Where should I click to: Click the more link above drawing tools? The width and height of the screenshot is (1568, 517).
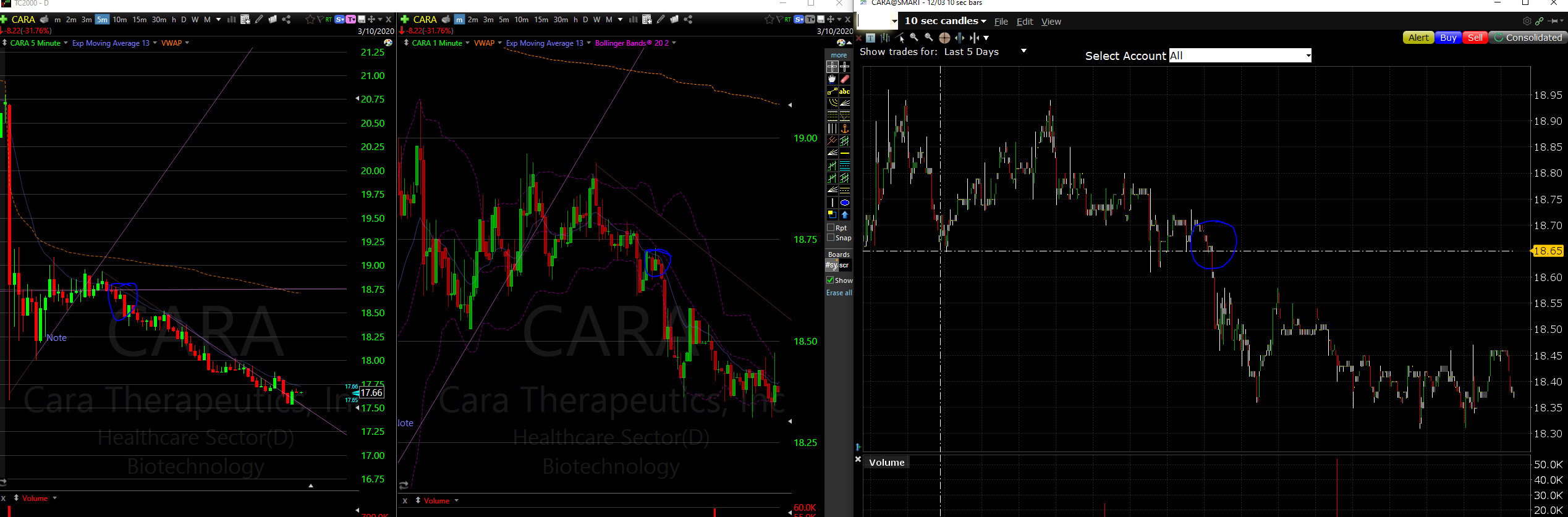pos(839,55)
